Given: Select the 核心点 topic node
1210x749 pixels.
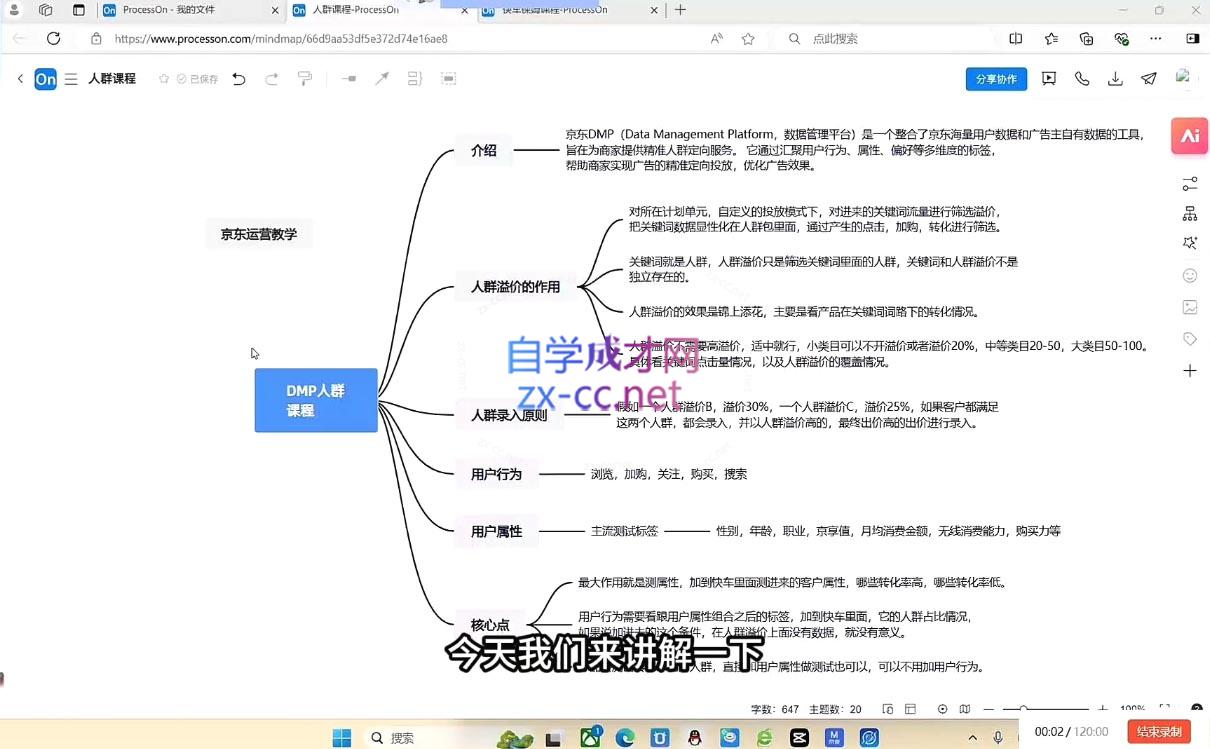Looking at the screenshot, I should tap(490, 625).
